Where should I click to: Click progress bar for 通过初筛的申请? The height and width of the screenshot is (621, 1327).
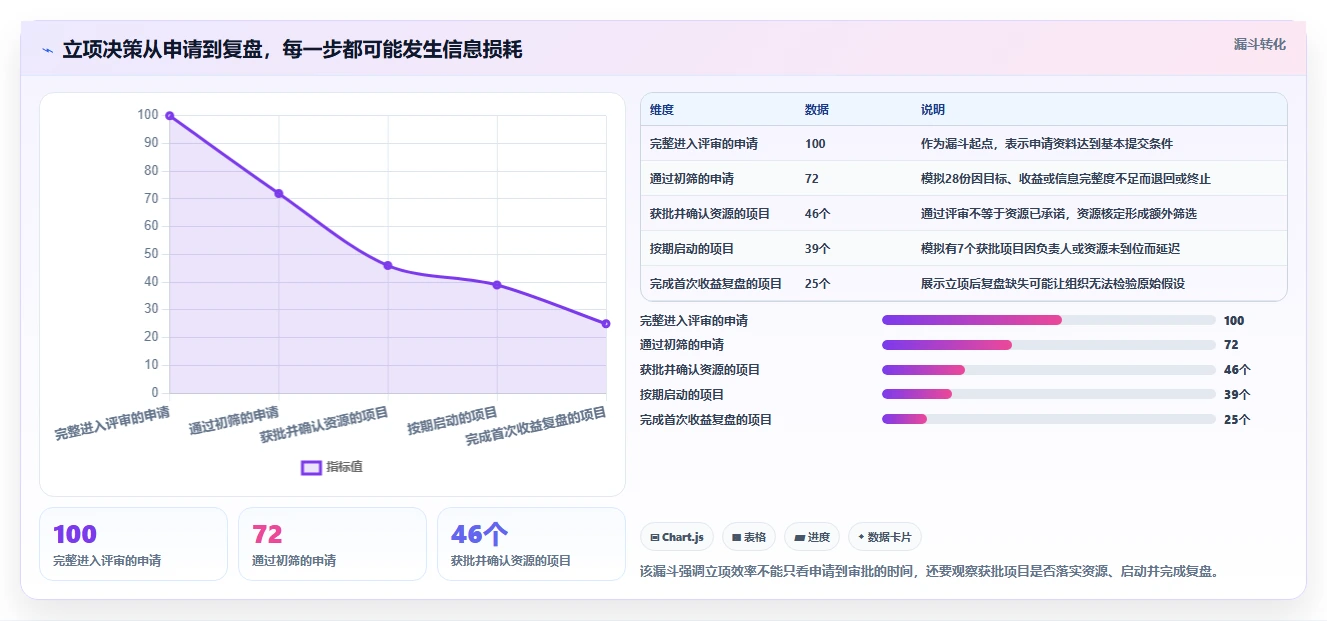click(1048, 345)
